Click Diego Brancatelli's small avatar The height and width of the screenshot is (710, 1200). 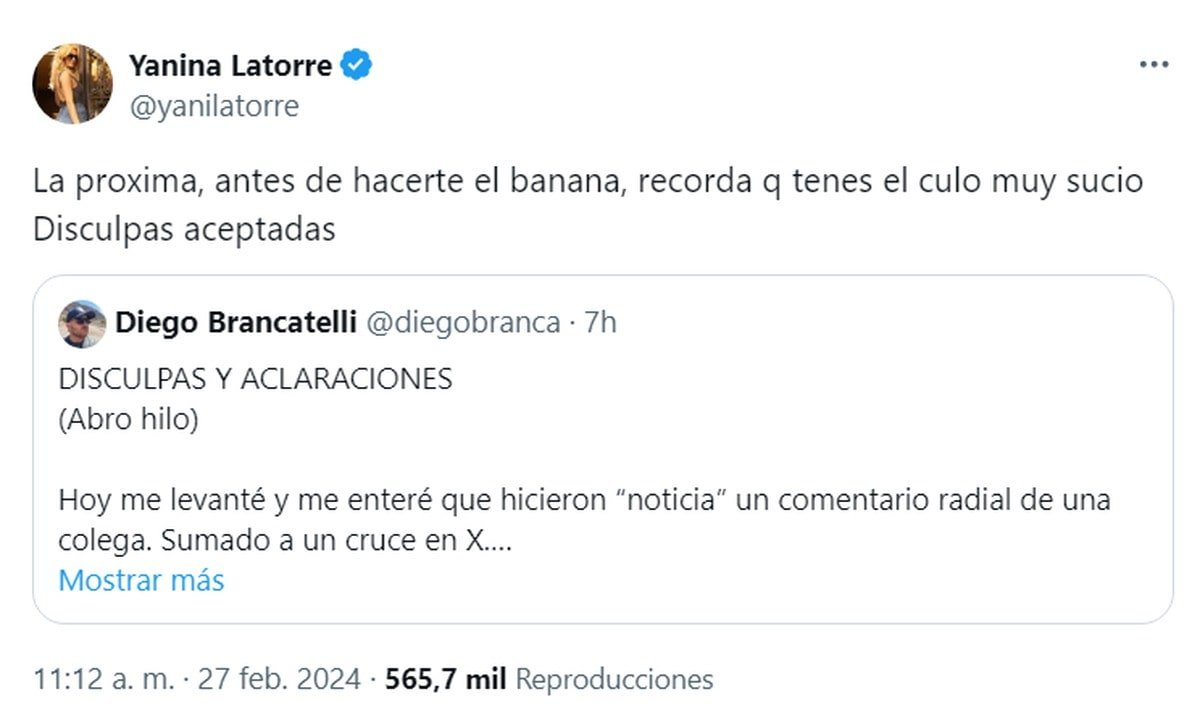coord(82,323)
